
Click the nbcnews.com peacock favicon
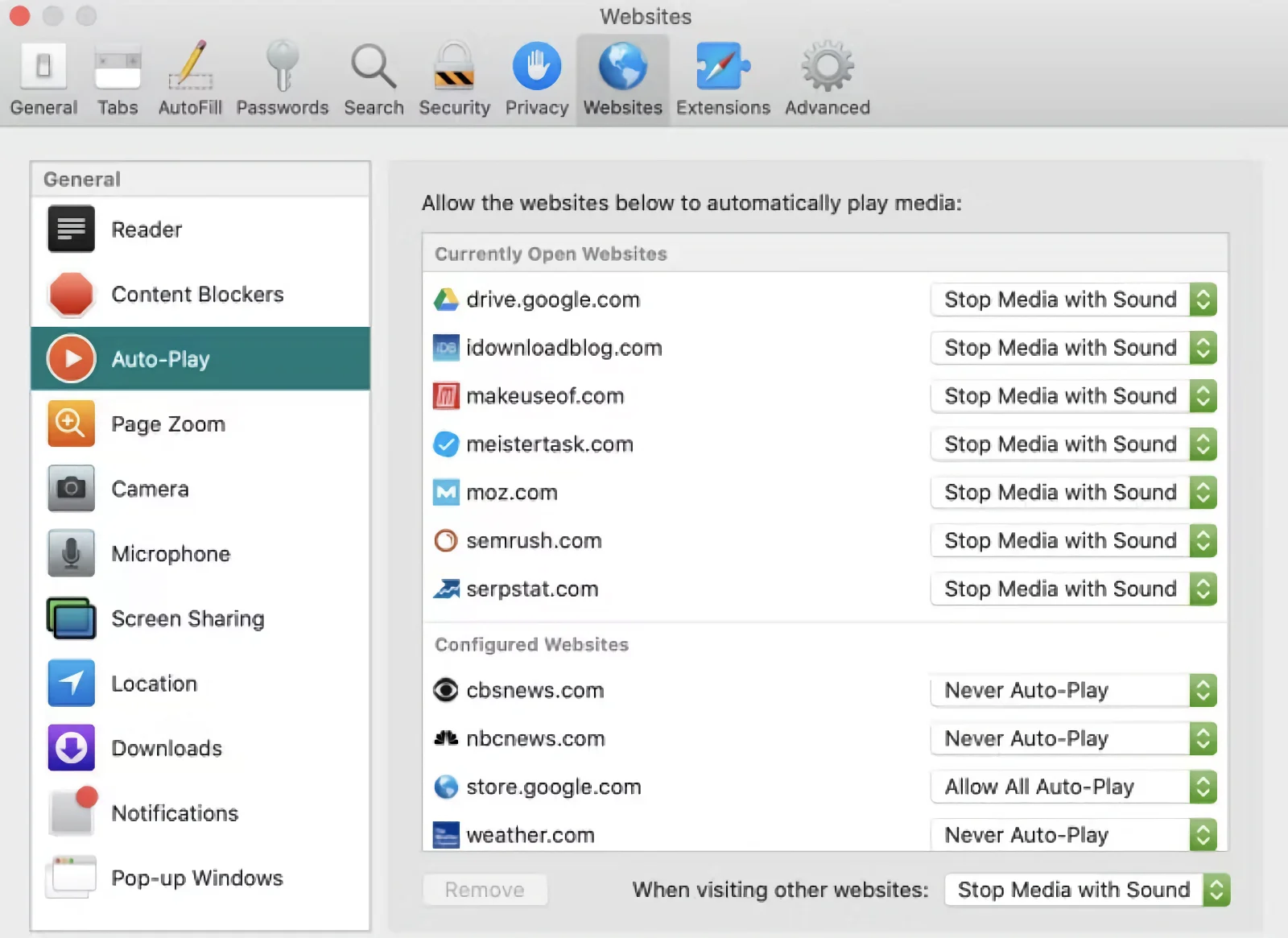[x=446, y=738]
